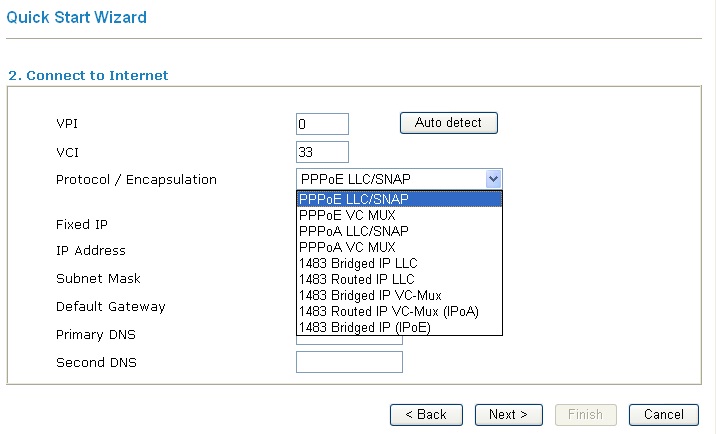Pick PPPoA VC MUX from dropdown list
The height and width of the screenshot is (434, 716).
[x=399, y=247]
